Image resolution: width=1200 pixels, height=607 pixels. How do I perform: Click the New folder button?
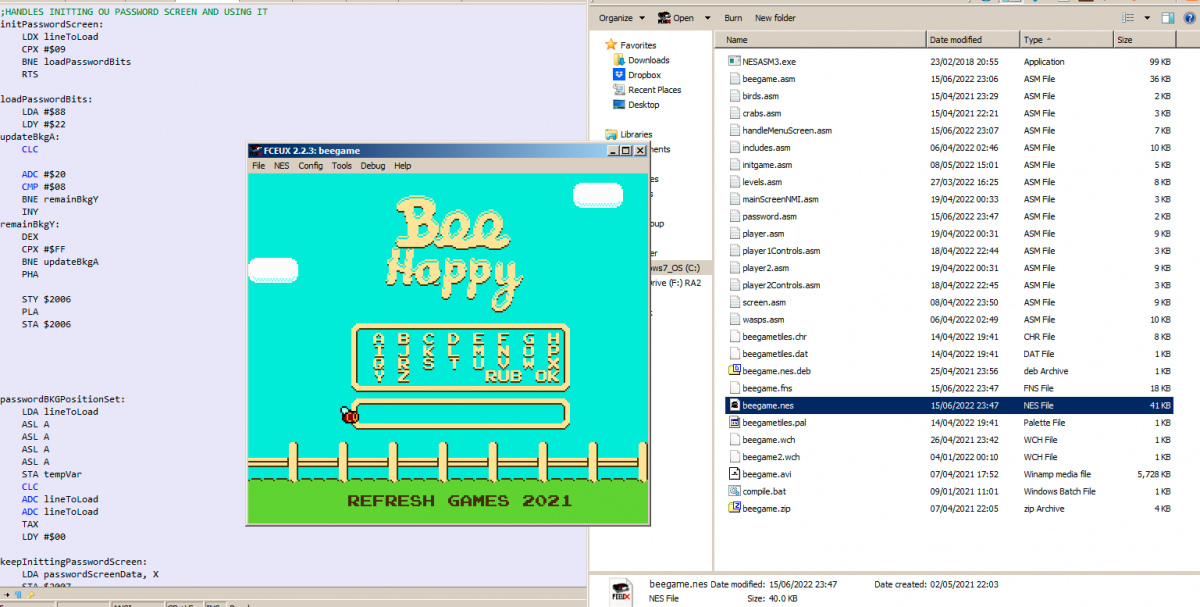tap(777, 17)
